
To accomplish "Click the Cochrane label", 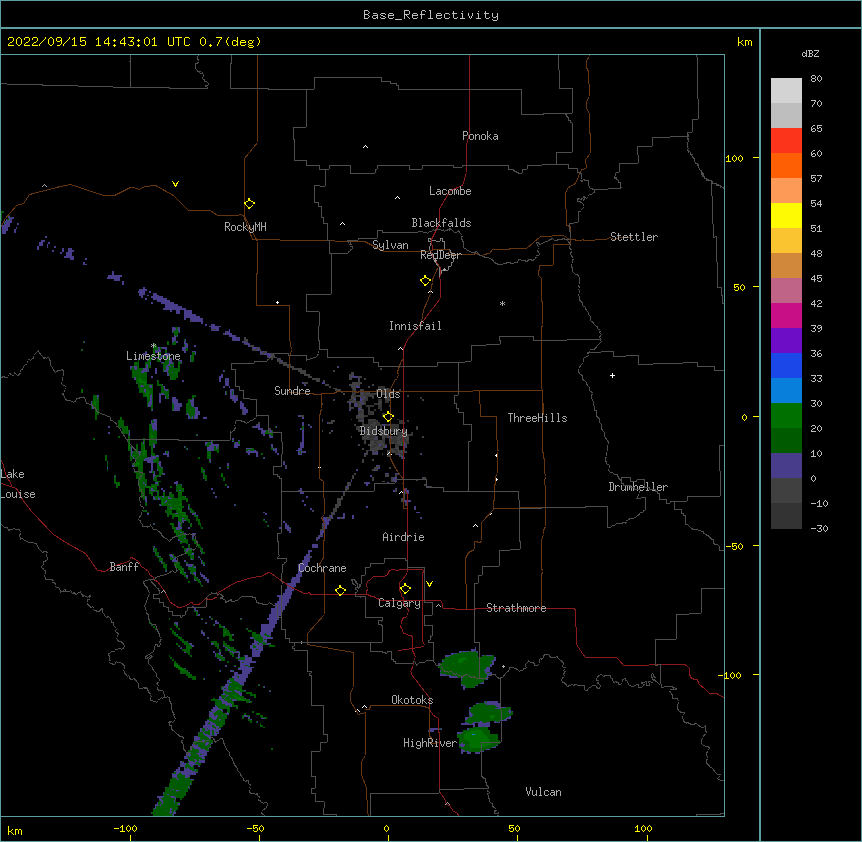I will [x=322, y=568].
